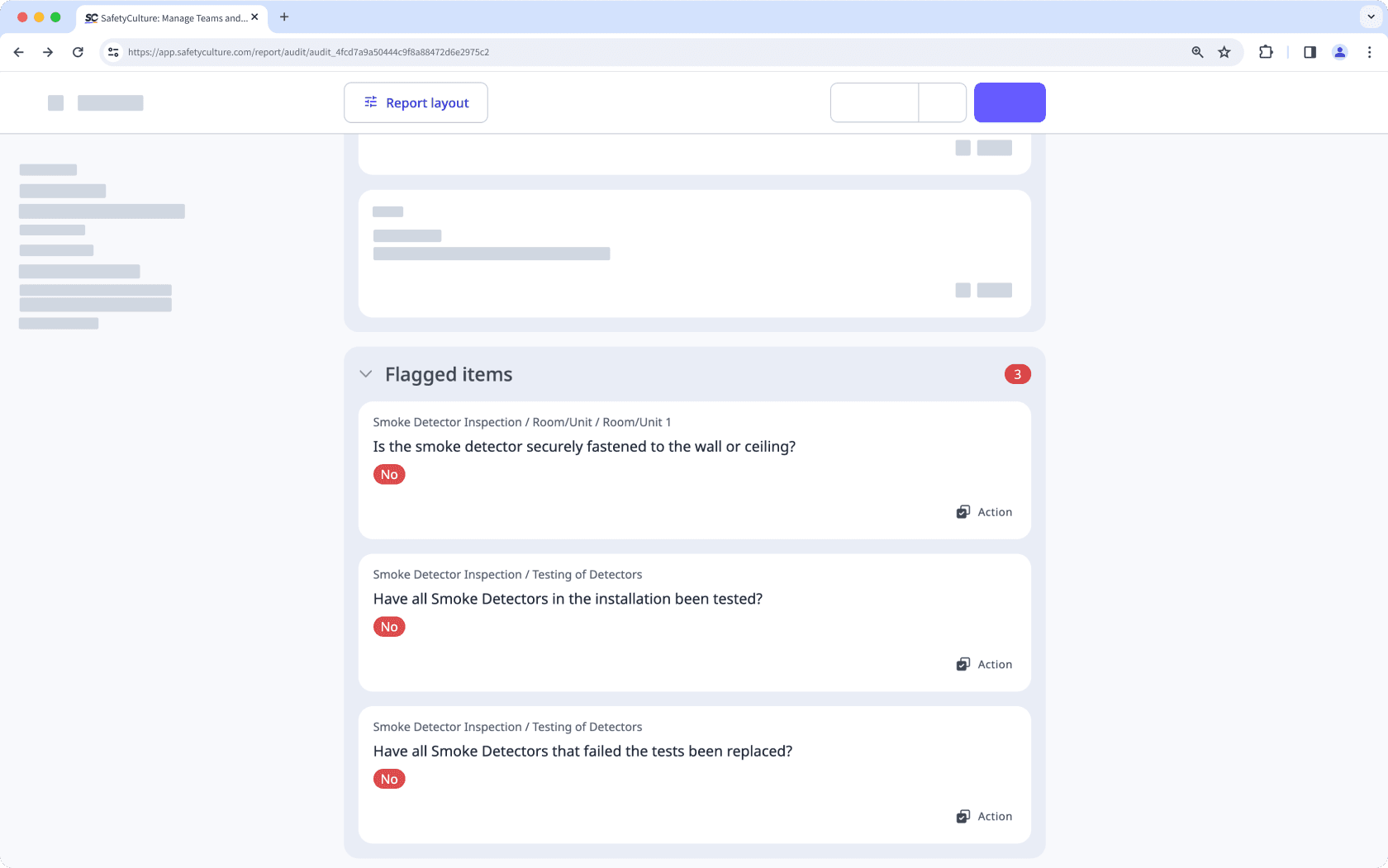Viewport: 1388px width, 868px height.
Task: Reload the current page
Action: pyautogui.click(x=78, y=52)
